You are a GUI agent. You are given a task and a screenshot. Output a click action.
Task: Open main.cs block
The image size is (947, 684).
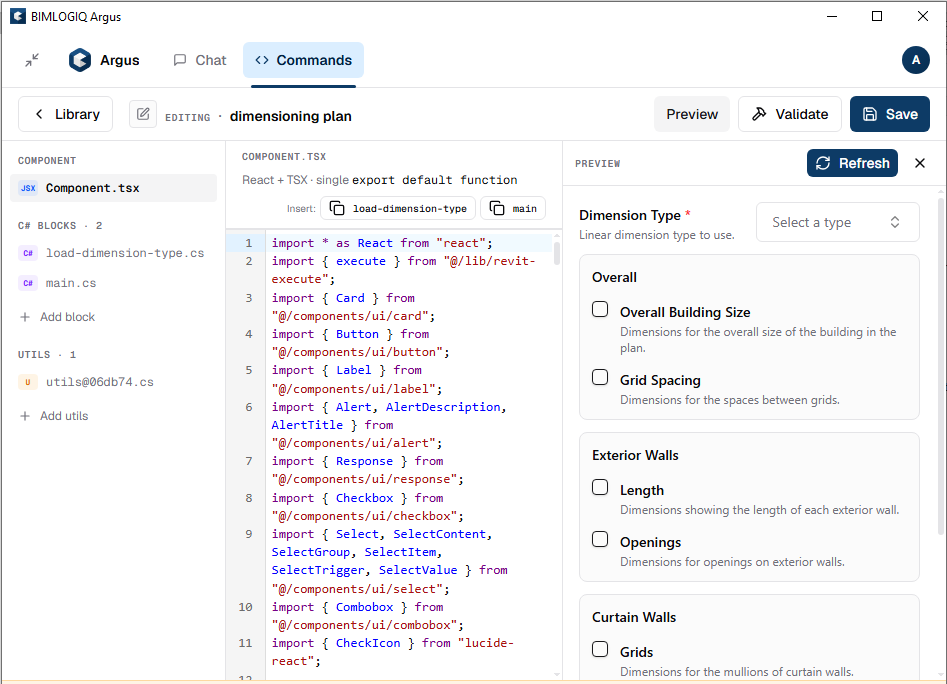pos(114,283)
